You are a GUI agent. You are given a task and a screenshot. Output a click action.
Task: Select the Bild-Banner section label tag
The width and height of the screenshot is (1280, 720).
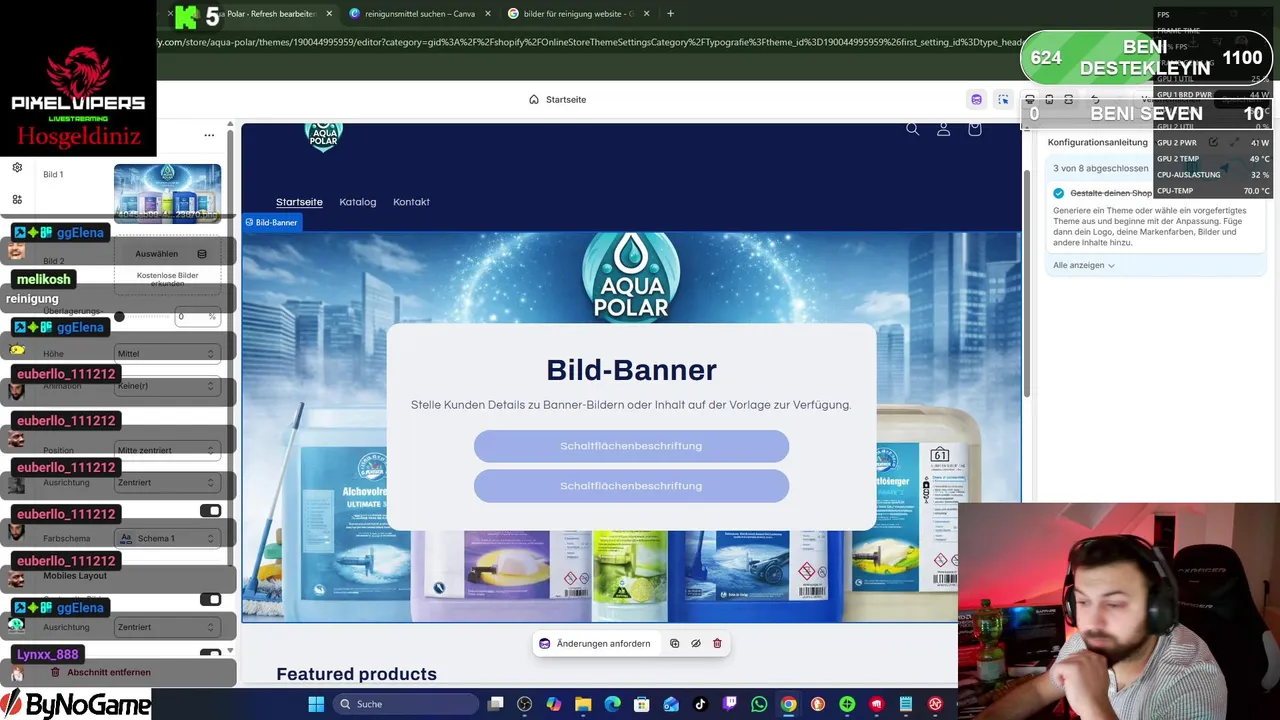(272, 222)
